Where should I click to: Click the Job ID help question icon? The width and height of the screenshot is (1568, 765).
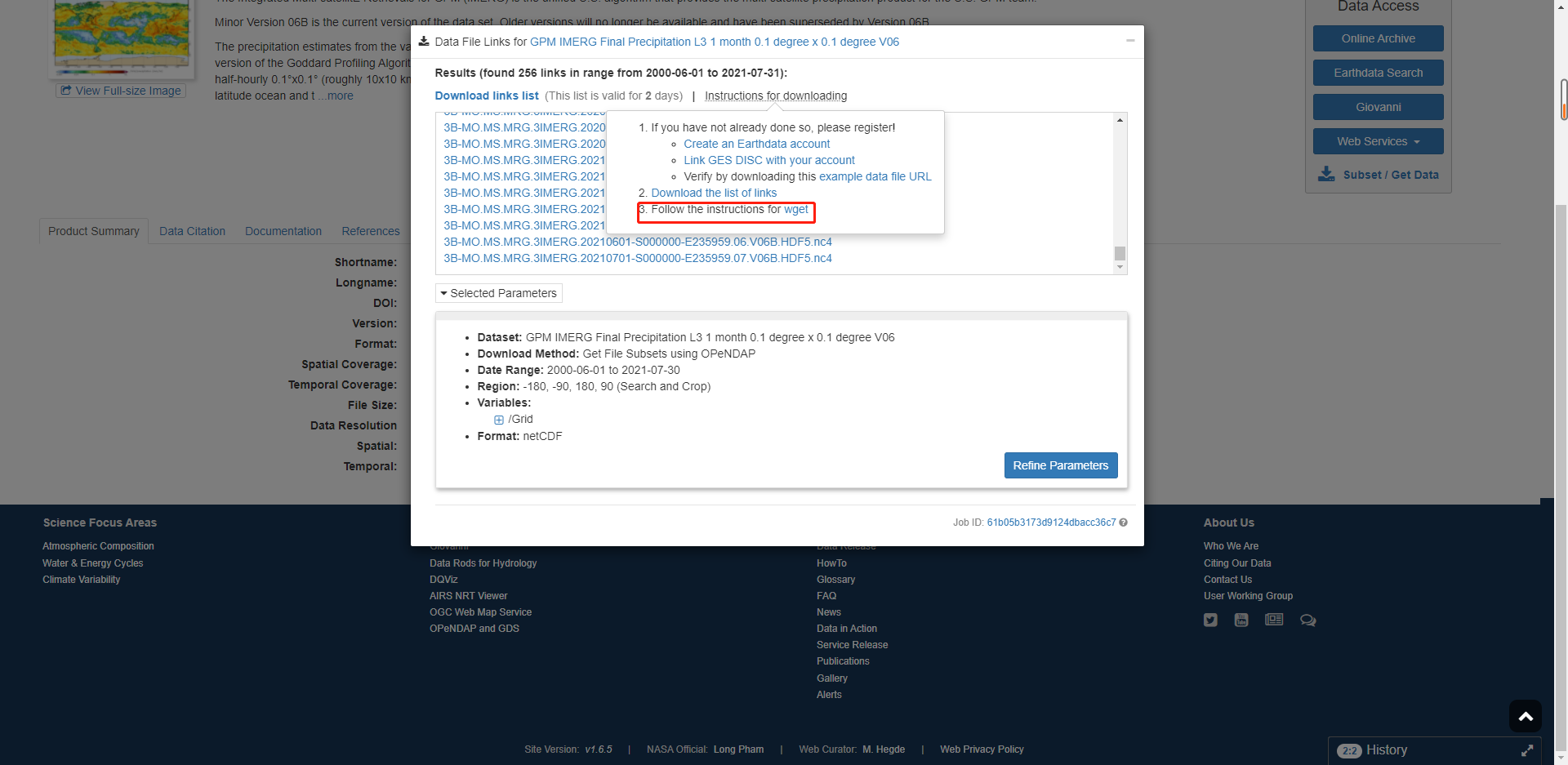coord(1124,523)
